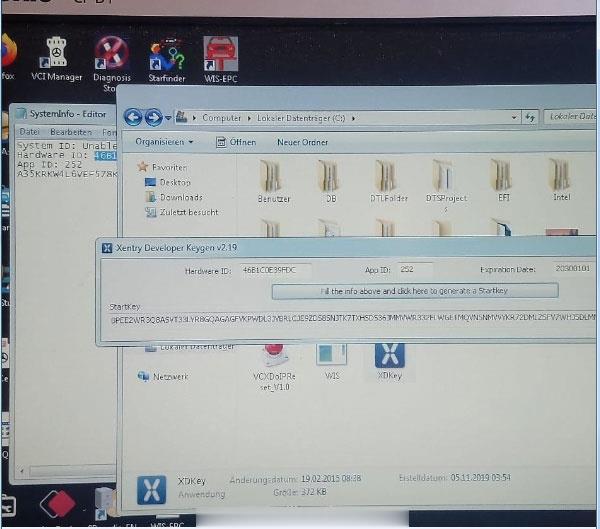
Task: Click the StartKey output text field
Action: (352, 318)
